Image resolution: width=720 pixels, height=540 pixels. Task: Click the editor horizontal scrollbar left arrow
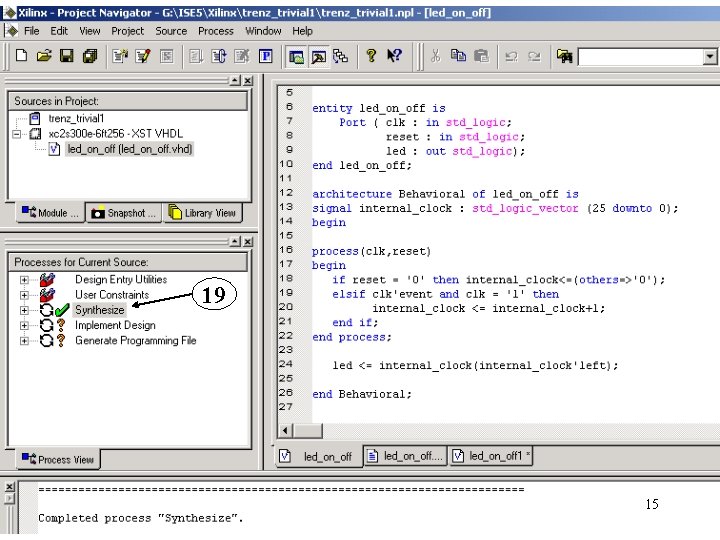[286, 430]
